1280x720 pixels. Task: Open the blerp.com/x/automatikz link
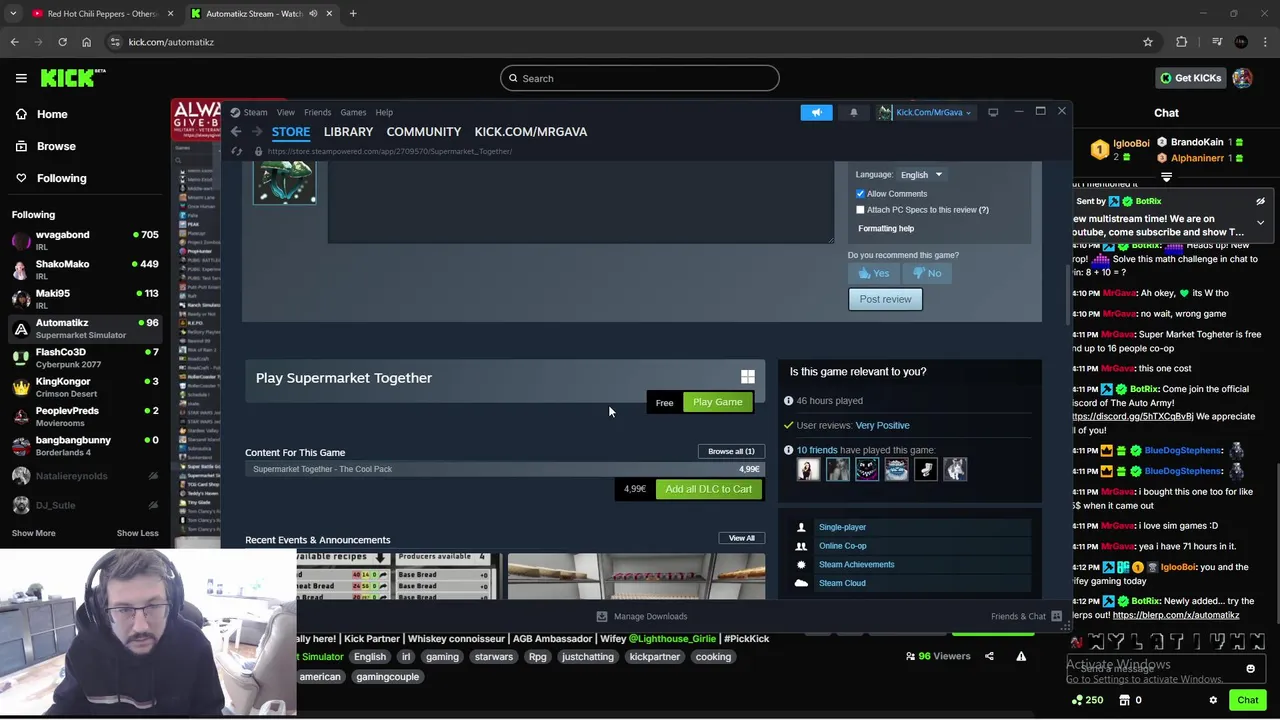click(x=1176, y=615)
